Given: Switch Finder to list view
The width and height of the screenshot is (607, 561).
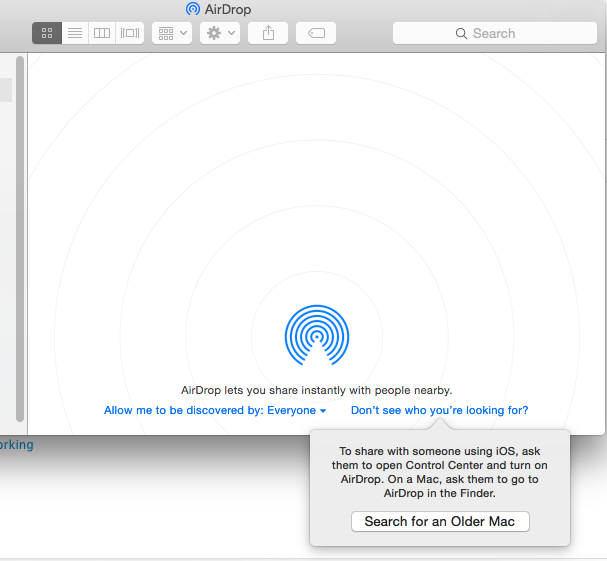Looking at the screenshot, I should coord(75,33).
